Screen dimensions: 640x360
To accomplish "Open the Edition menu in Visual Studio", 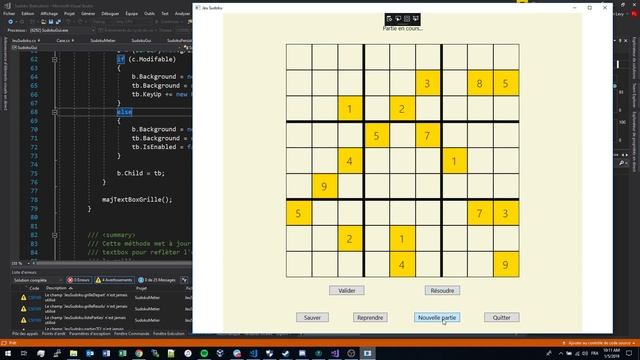I will 28,13.
